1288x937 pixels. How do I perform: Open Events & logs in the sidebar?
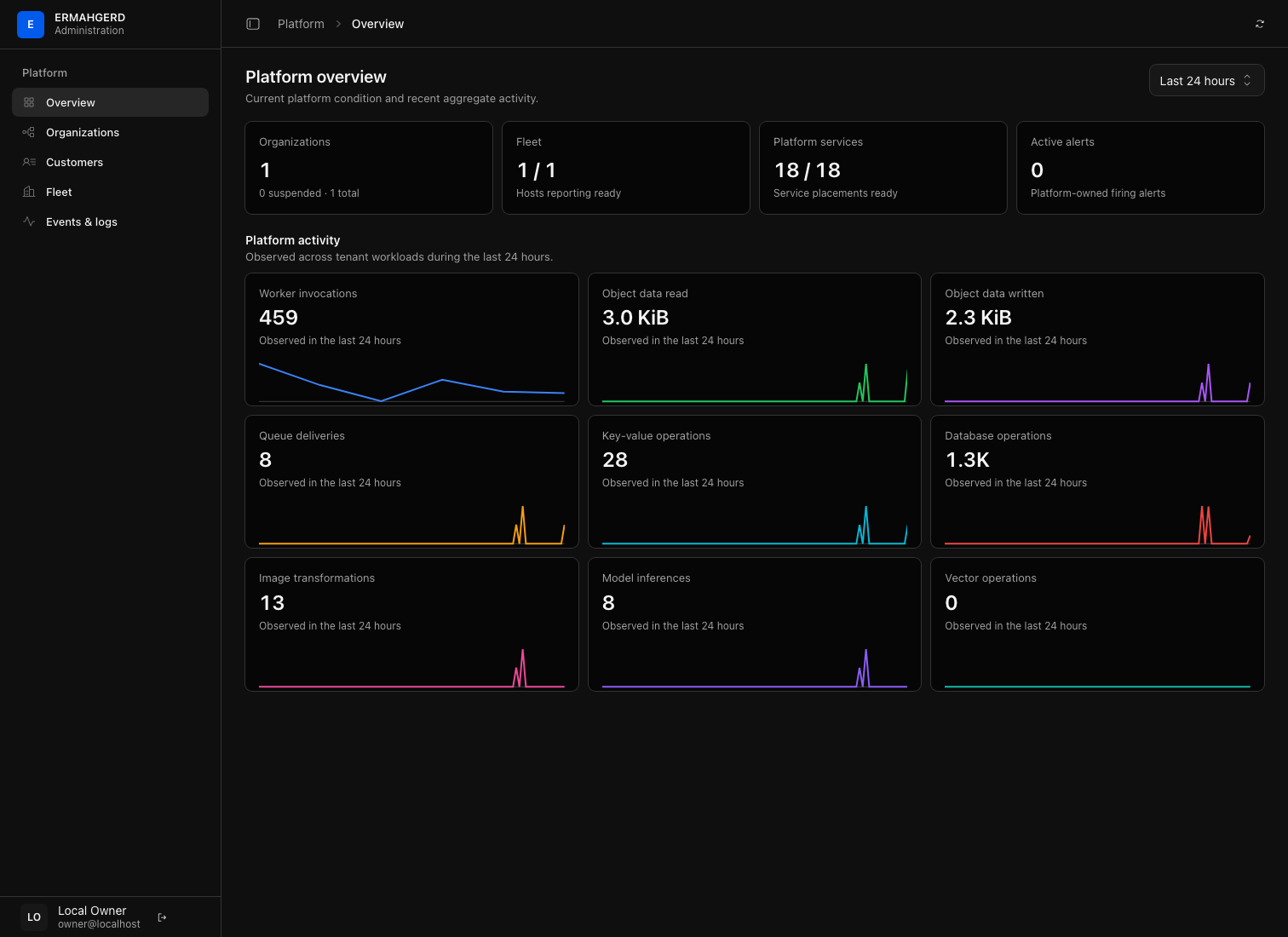coord(110,221)
